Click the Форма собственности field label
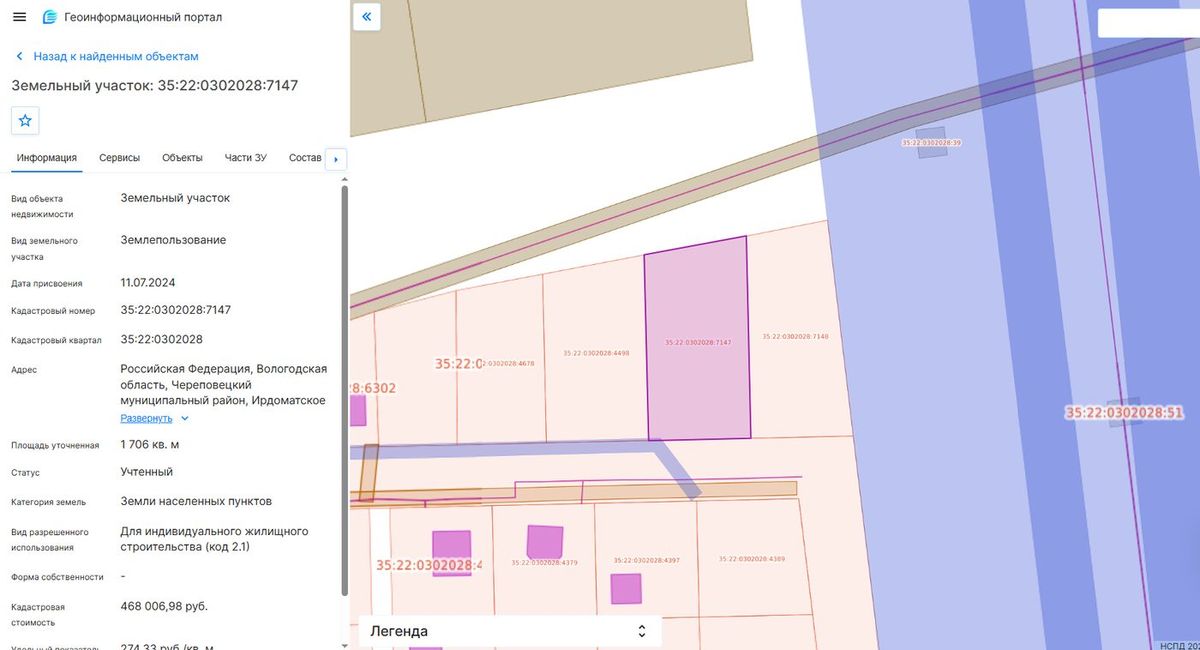 [x=58, y=577]
